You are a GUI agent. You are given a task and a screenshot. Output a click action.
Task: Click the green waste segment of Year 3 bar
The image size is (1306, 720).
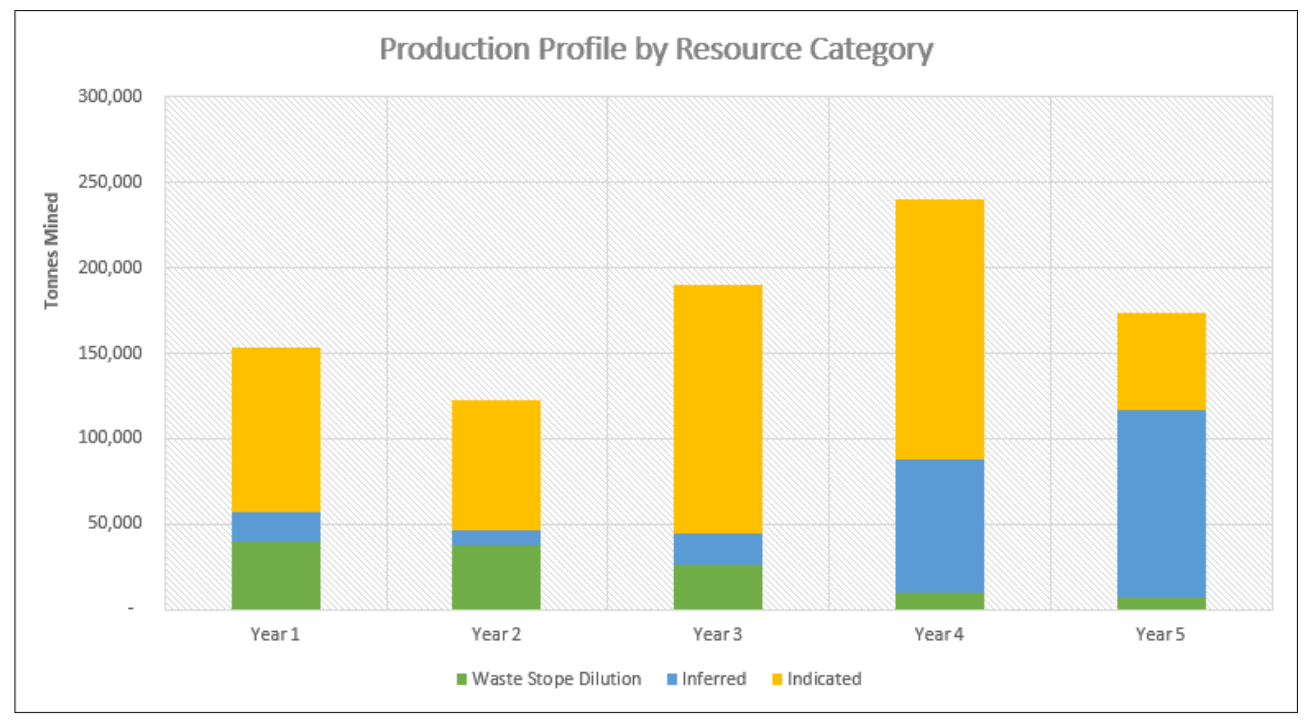[x=718, y=587]
